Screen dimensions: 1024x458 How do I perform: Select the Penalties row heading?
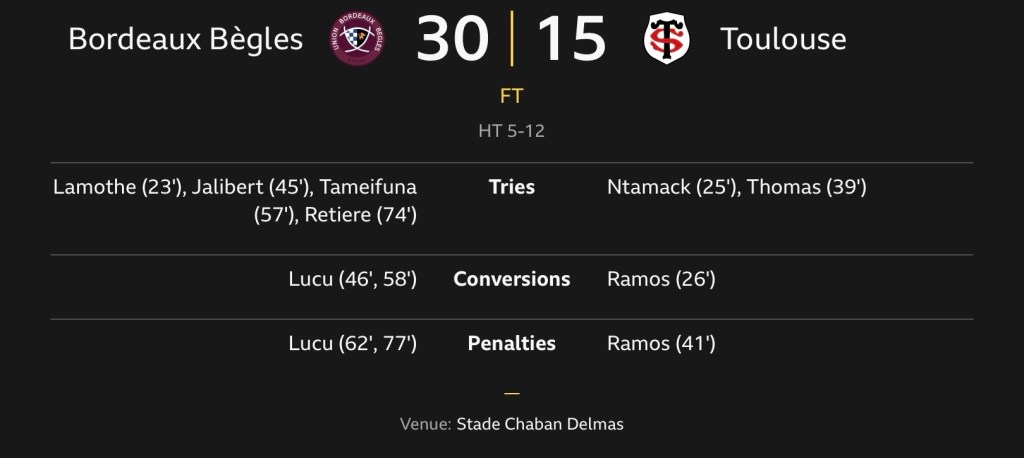512,344
